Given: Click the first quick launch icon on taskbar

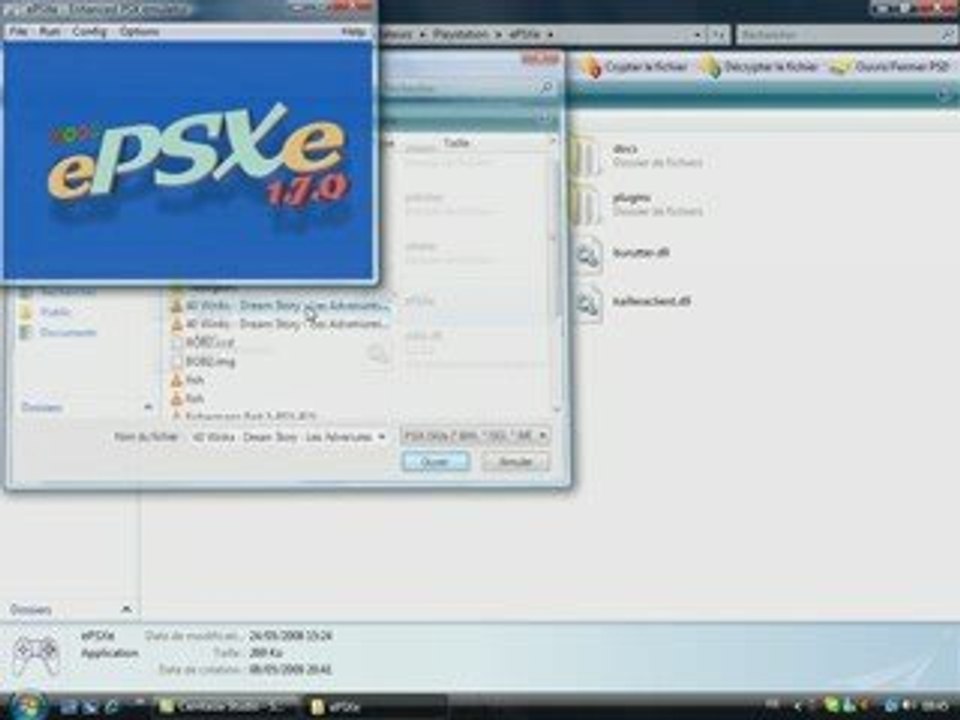Looking at the screenshot, I should 68,707.
